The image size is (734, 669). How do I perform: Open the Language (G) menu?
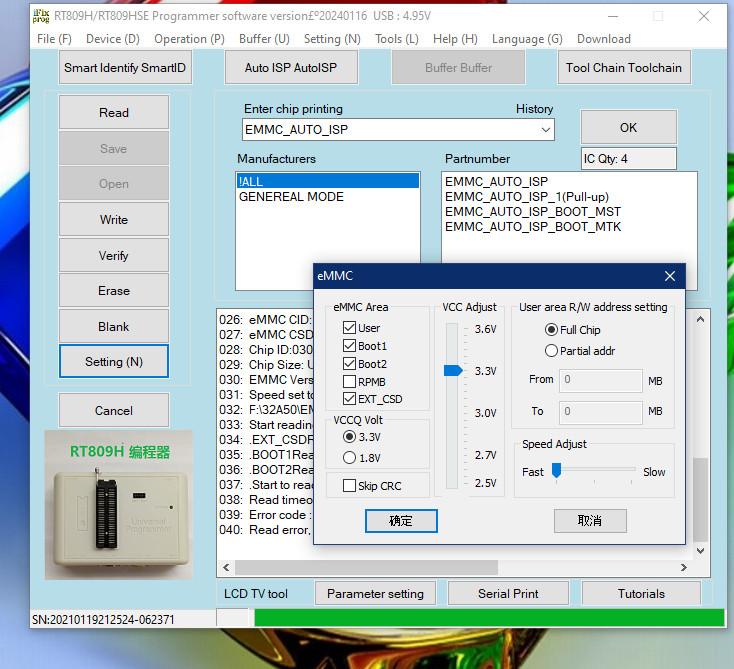click(527, 39)
